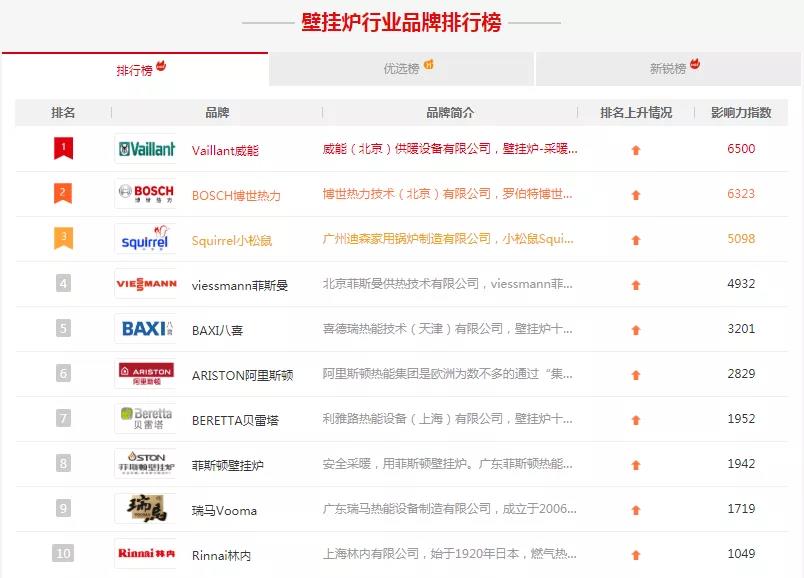
Task: Click the gray rank 7 badge
Action: (x=63, y=418)
